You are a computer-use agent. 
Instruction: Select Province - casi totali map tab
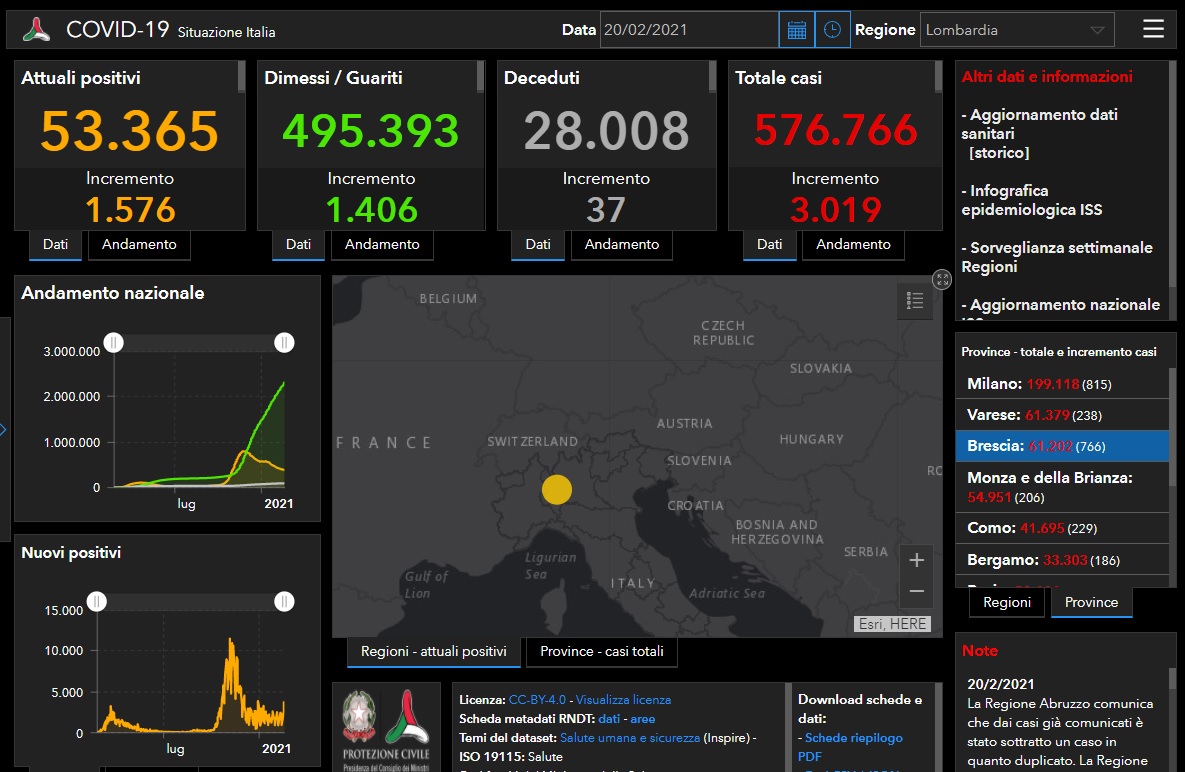(x=602, y=651)
